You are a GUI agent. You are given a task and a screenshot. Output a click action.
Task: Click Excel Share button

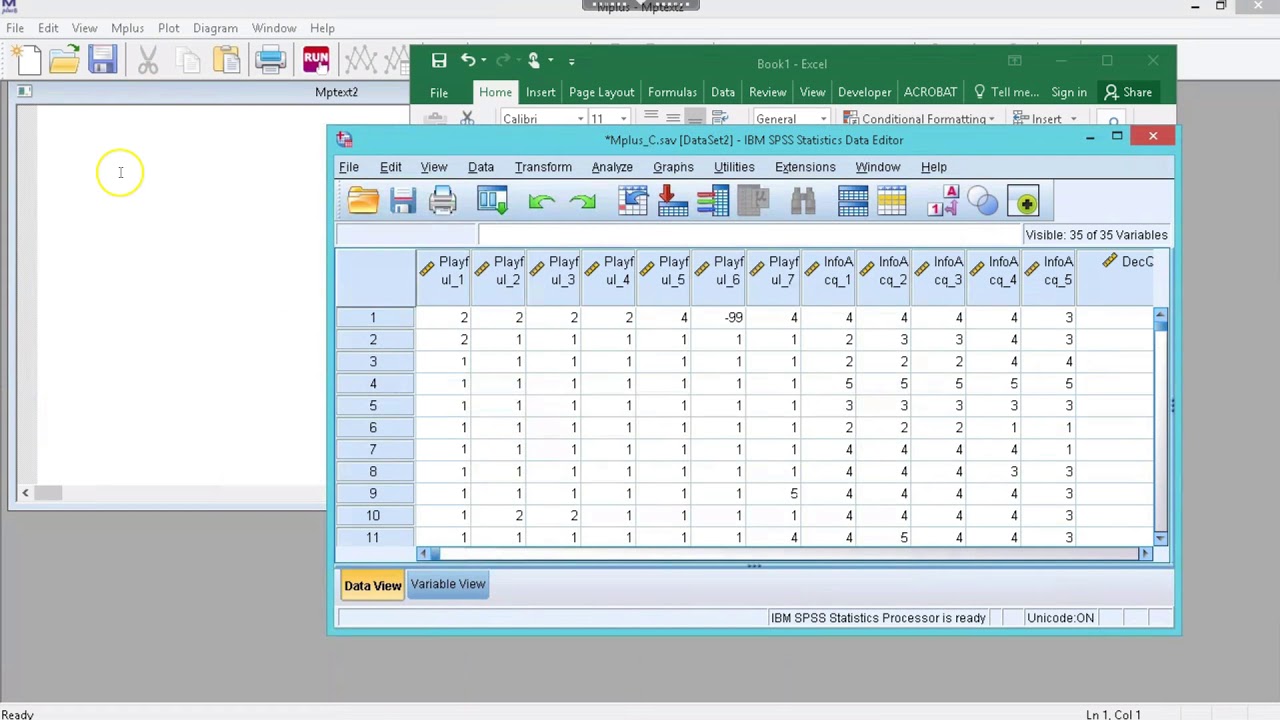(1128, 92)
